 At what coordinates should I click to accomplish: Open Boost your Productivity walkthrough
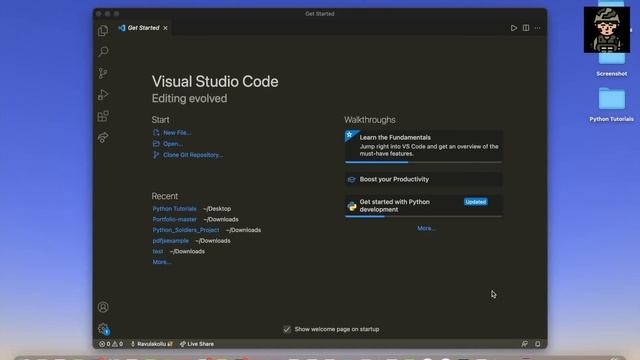click(424, 179)
